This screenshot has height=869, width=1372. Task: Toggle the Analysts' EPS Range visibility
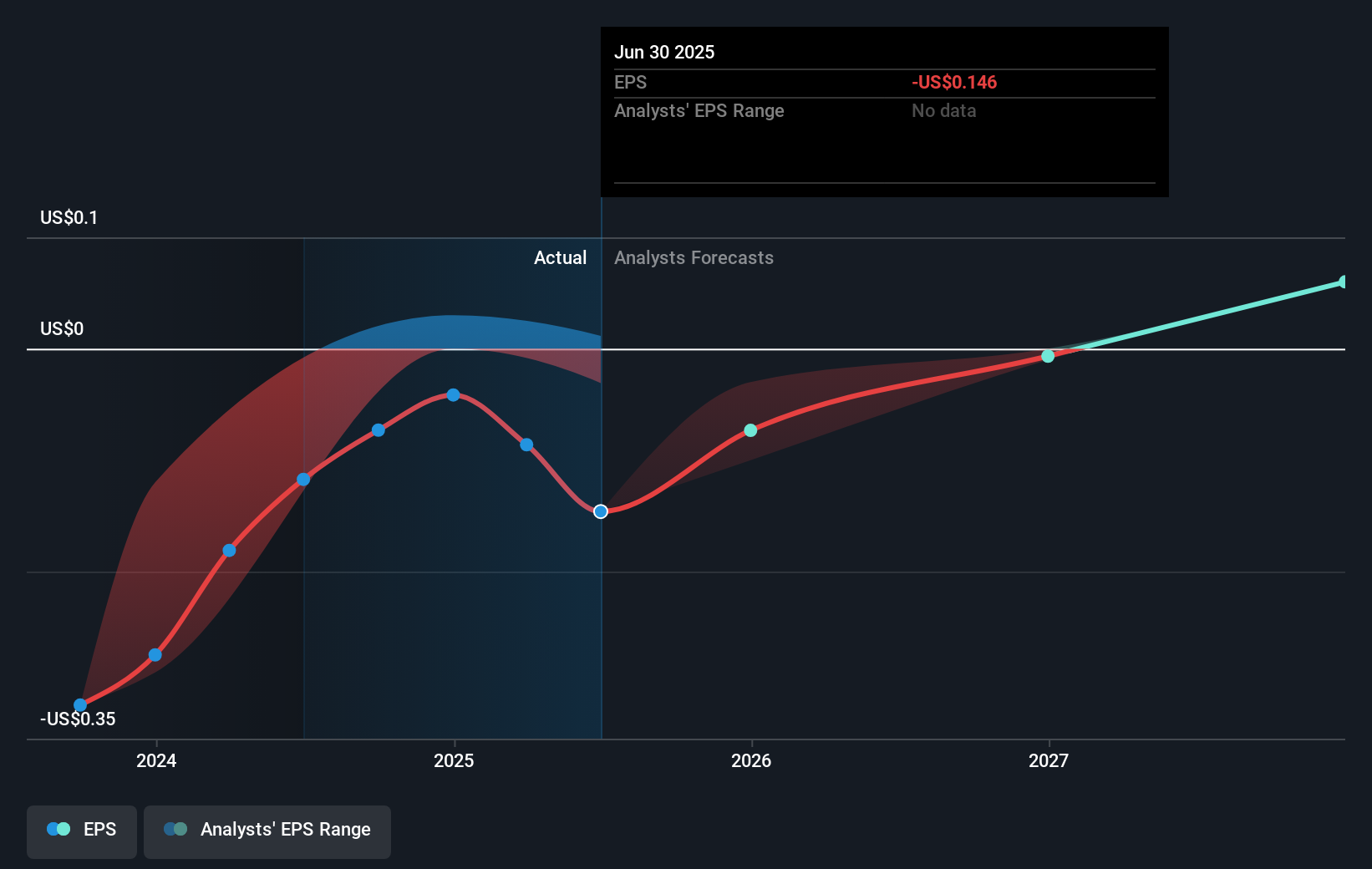[267, 830]
